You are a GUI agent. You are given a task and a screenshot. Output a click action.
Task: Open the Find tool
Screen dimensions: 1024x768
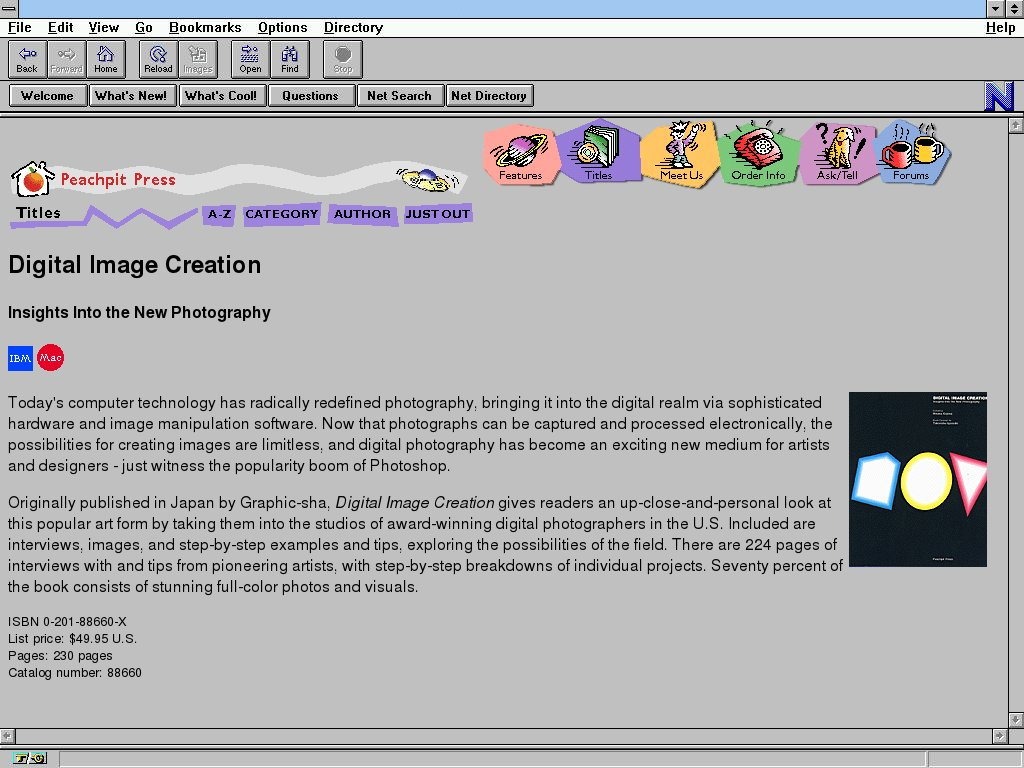(290, 59)
